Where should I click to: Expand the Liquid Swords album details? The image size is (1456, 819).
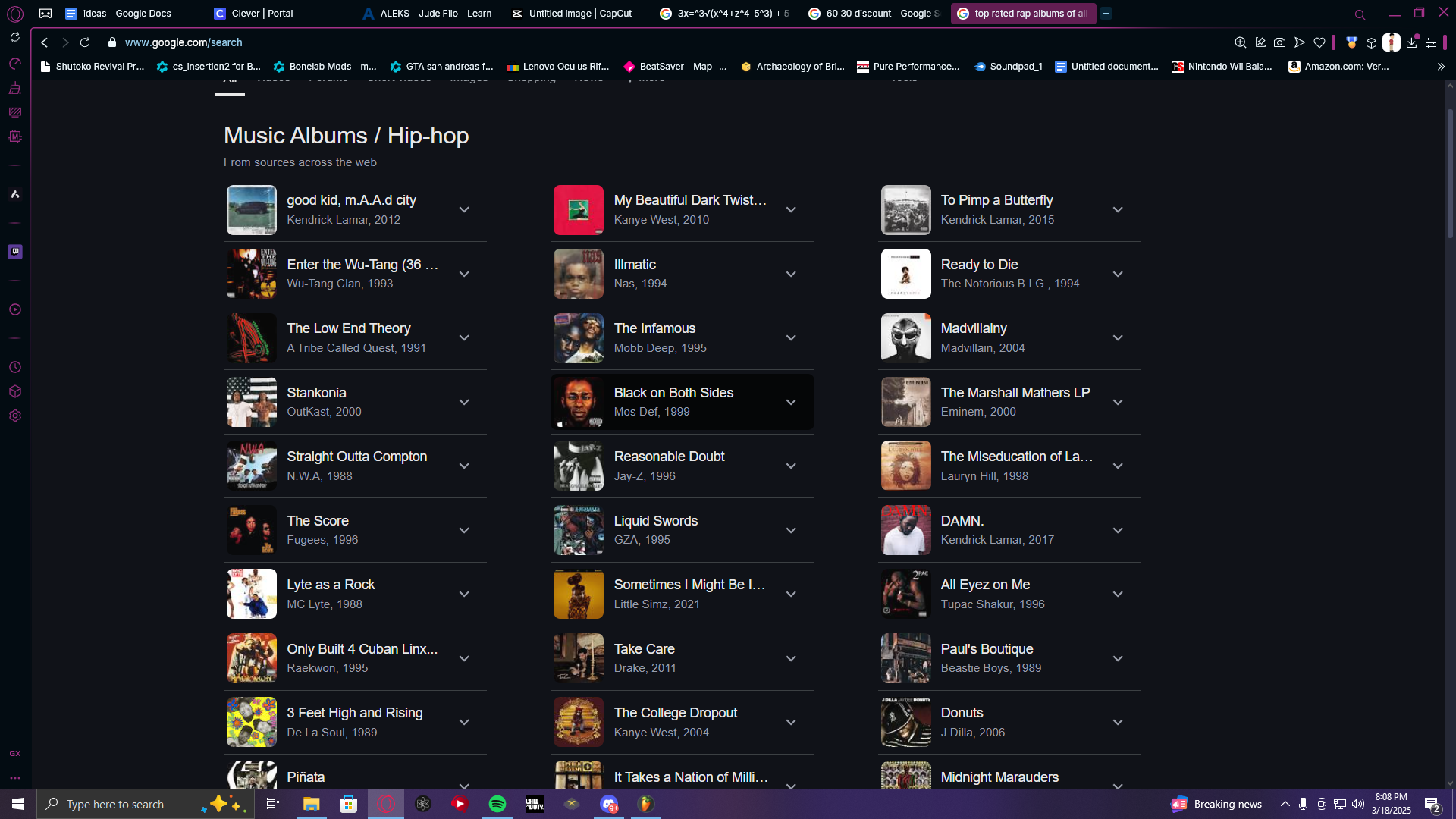pyautogui.click(x=791, y=531)
